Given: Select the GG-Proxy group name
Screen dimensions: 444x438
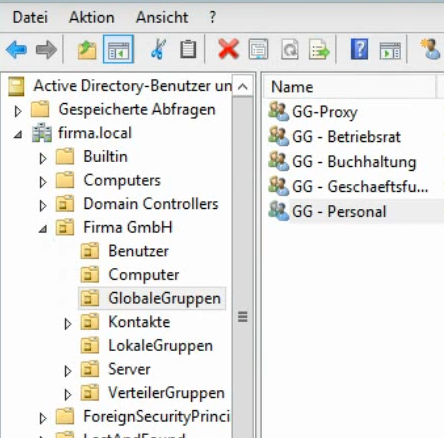Looking at the screenshot, I should 325,112.
